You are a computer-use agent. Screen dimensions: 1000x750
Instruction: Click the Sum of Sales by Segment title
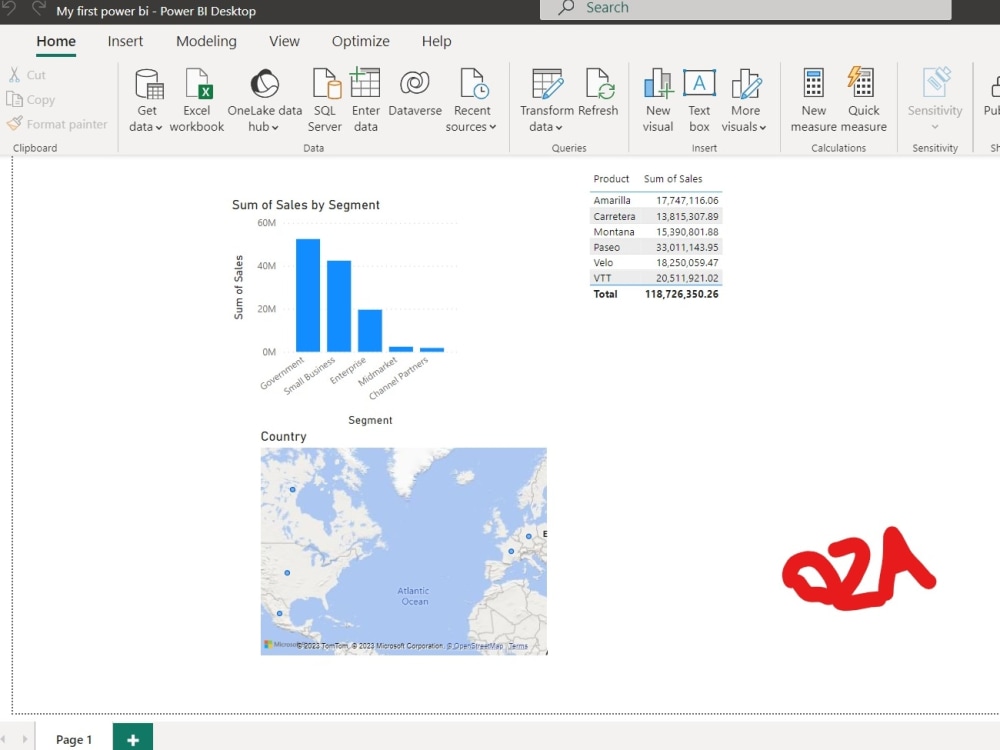pyautogui.click(x=305, y=205)
